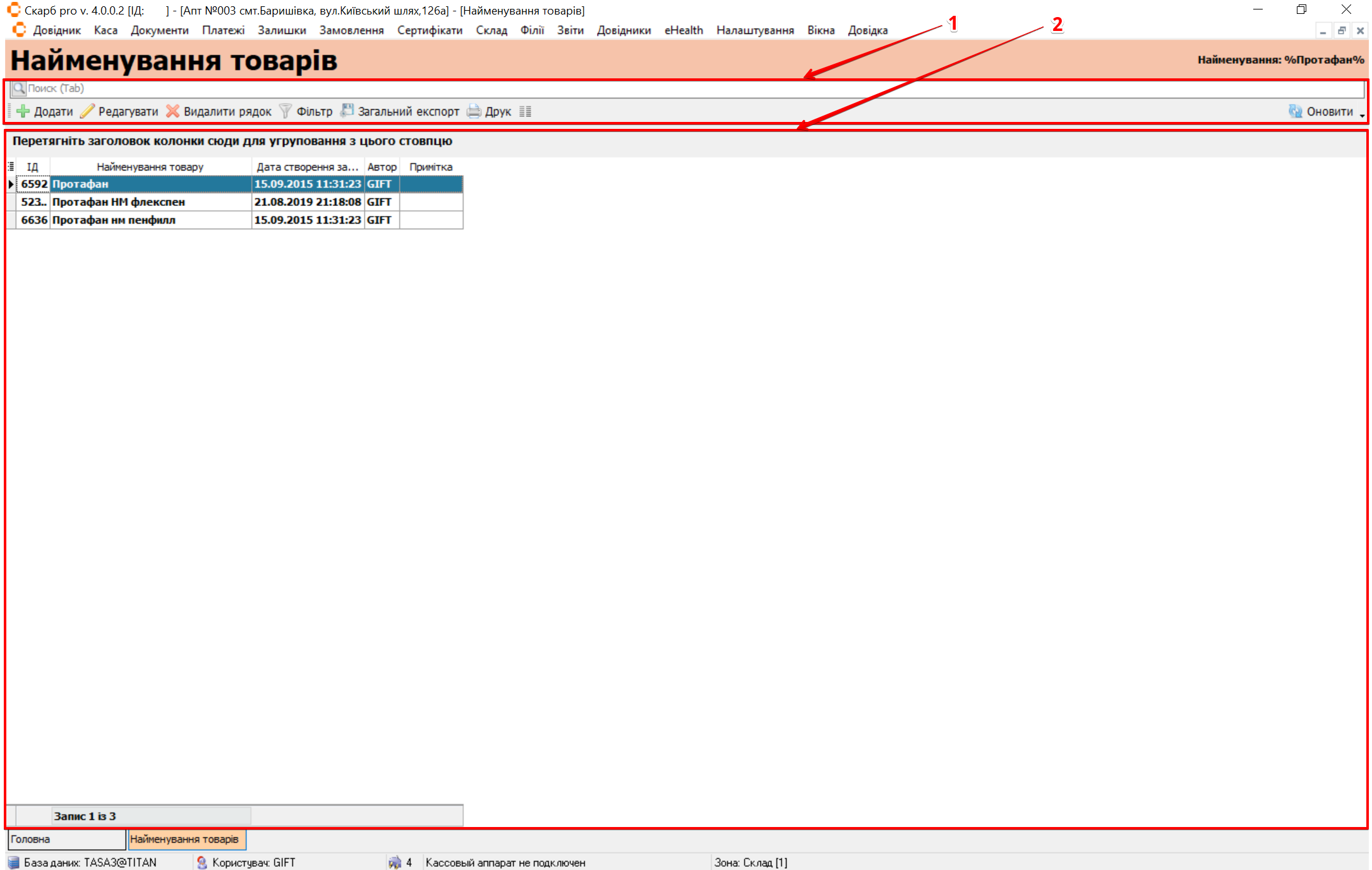The image size is (1372, 870).
Task: Open the grid column chooser button left of ІД
Action: (x=11, y=166)
